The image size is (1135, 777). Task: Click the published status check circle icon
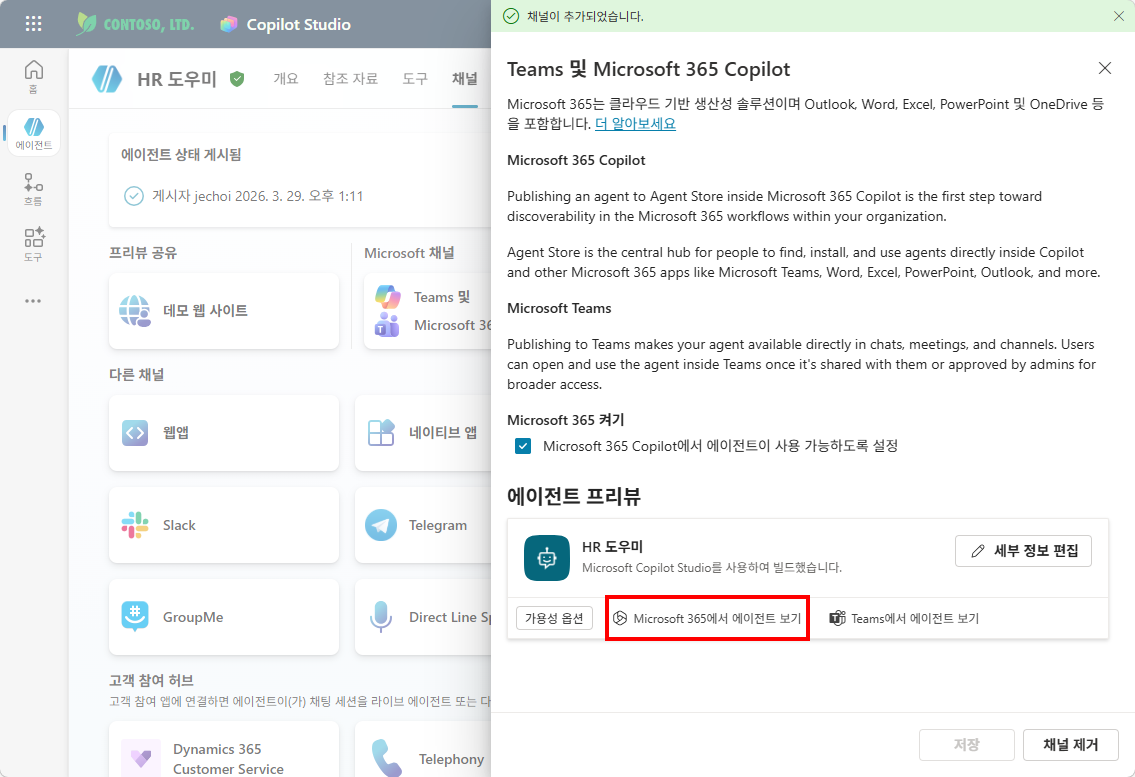[134, 196]
